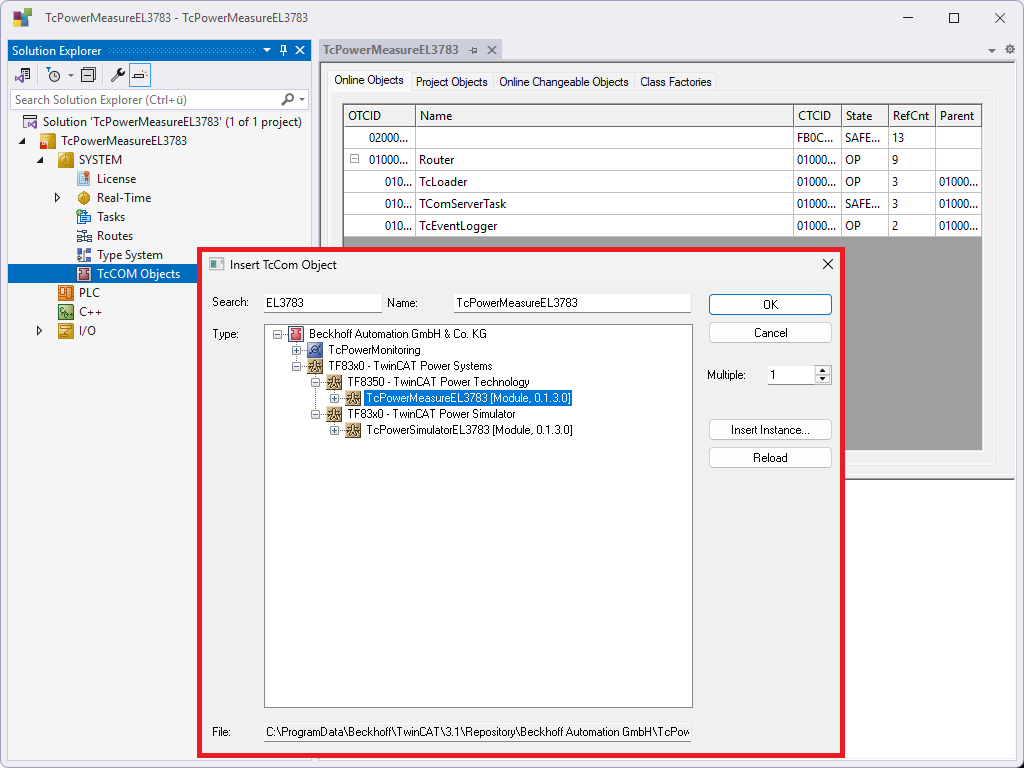Collapse TF83x0 TwinCAT Power Simulator node
Screen dimensions: 1024x768
click(315, 414)
